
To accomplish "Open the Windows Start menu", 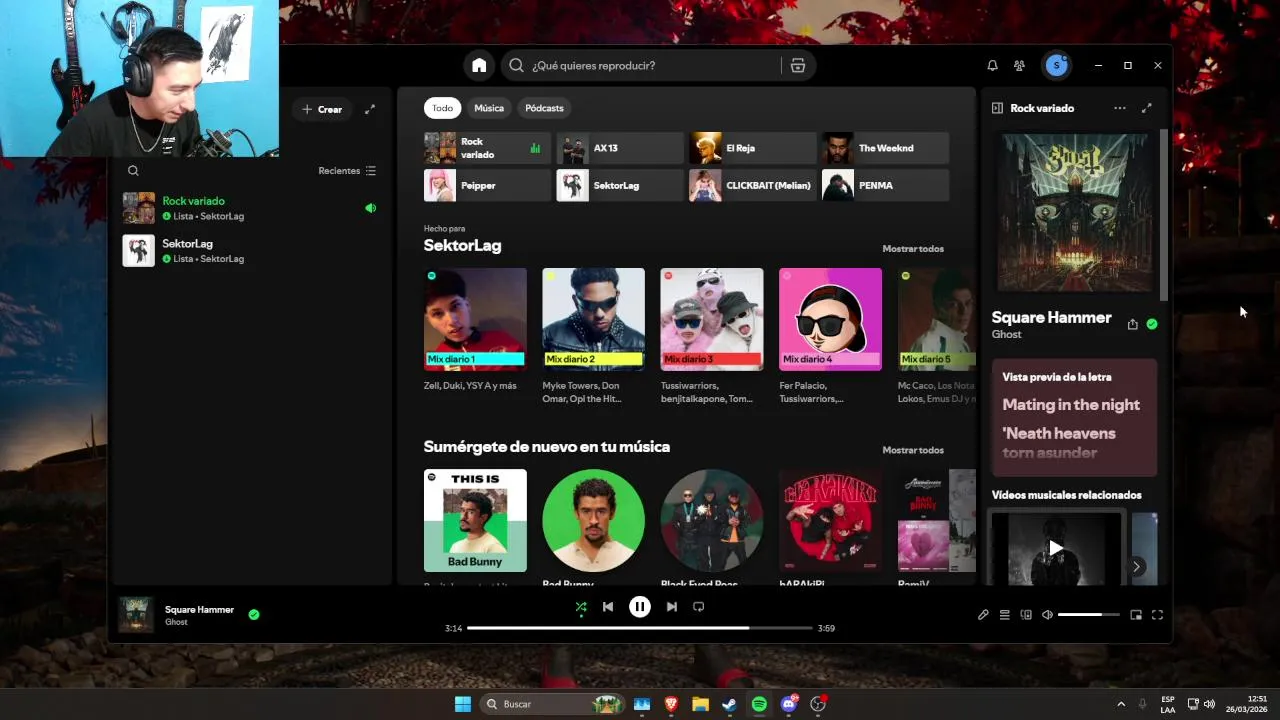I will (463, 704).
